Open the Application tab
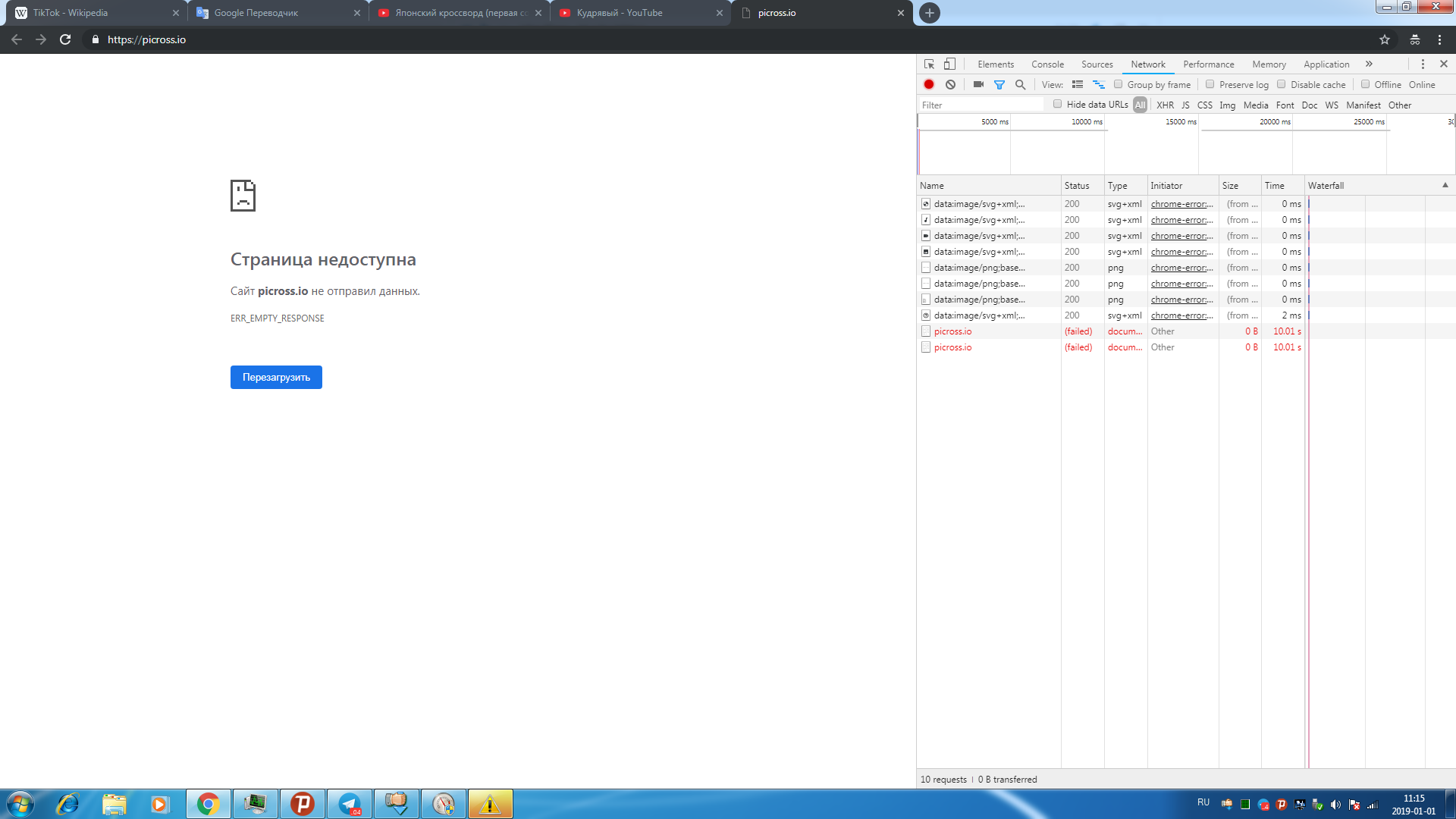 click(x=1327, y=64)
